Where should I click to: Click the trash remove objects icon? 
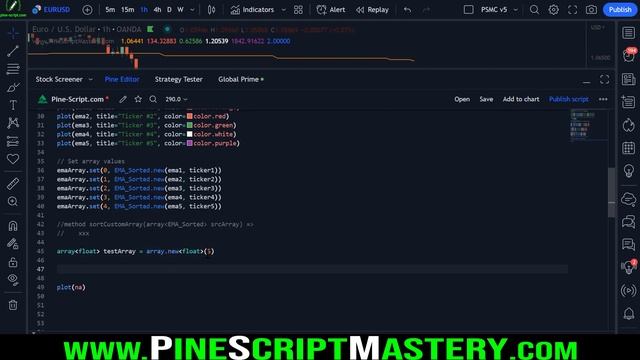13,305
